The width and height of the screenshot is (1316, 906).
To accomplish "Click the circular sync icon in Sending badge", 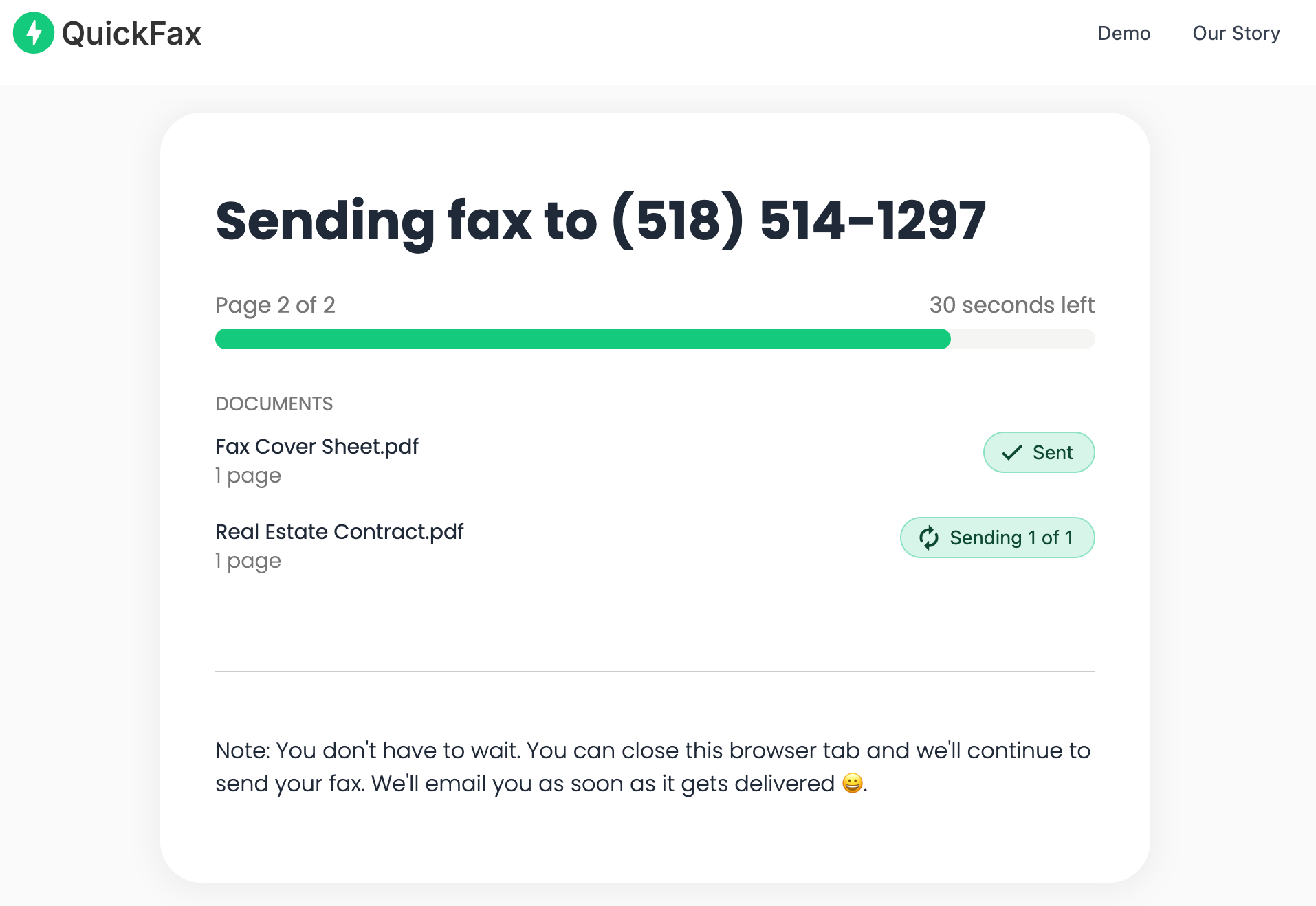I will click(930, 538).
